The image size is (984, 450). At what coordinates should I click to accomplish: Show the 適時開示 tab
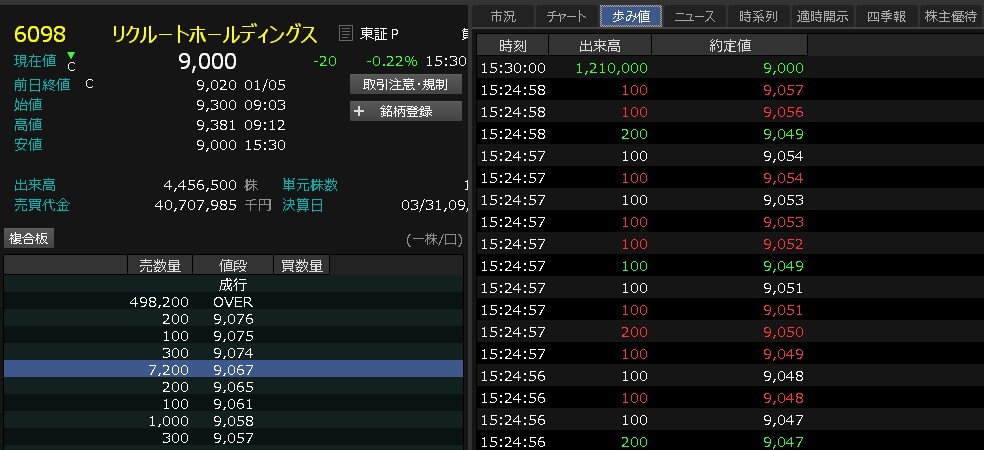(822, 16)
